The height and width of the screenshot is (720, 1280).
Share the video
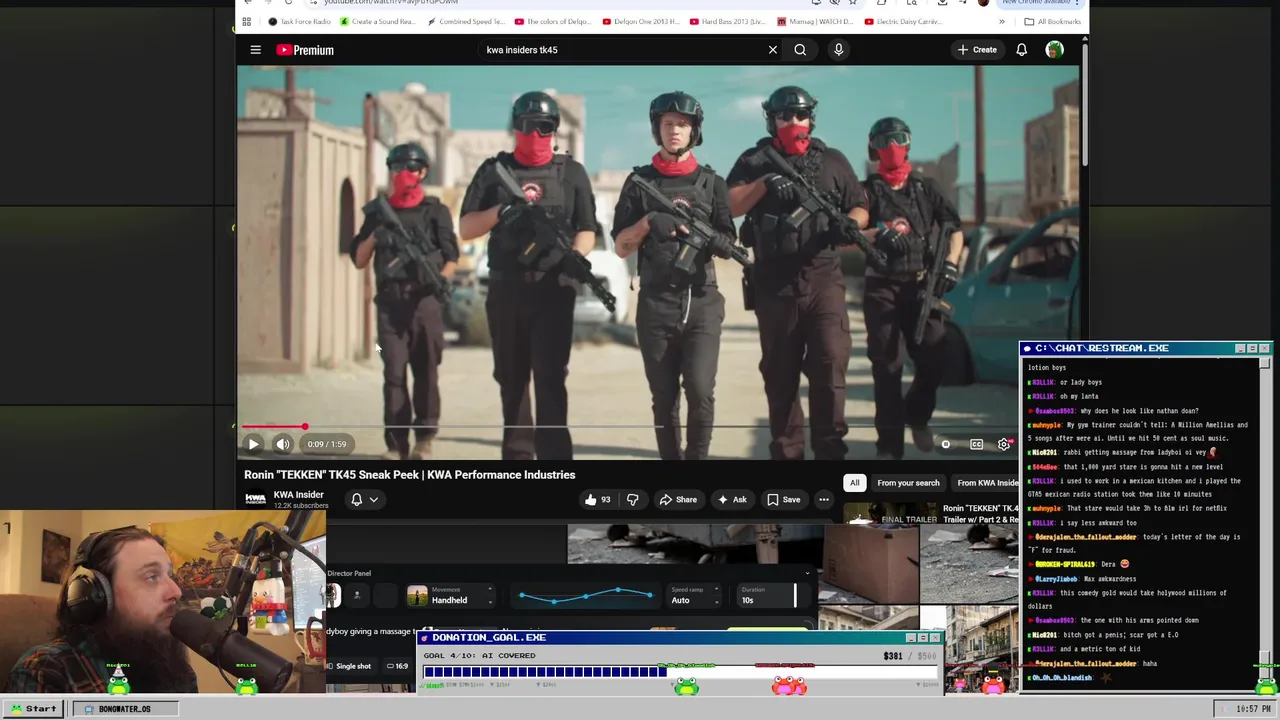(x=678, y=500)
